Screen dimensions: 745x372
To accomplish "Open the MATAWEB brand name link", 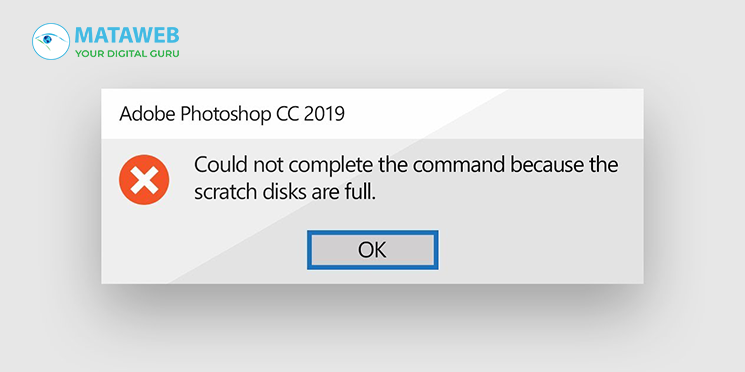I will click(x=127, y=35).
